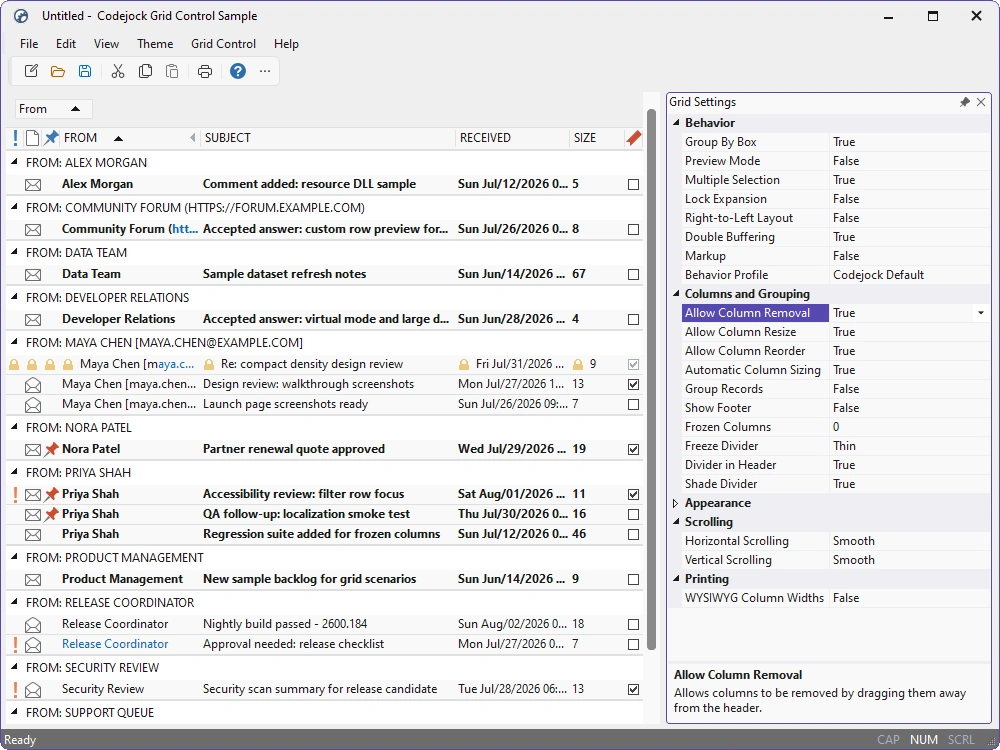The height and width of the screenshot is (750, 1000).
Task: Open a file with the folder icon
Action: (58, 71)
